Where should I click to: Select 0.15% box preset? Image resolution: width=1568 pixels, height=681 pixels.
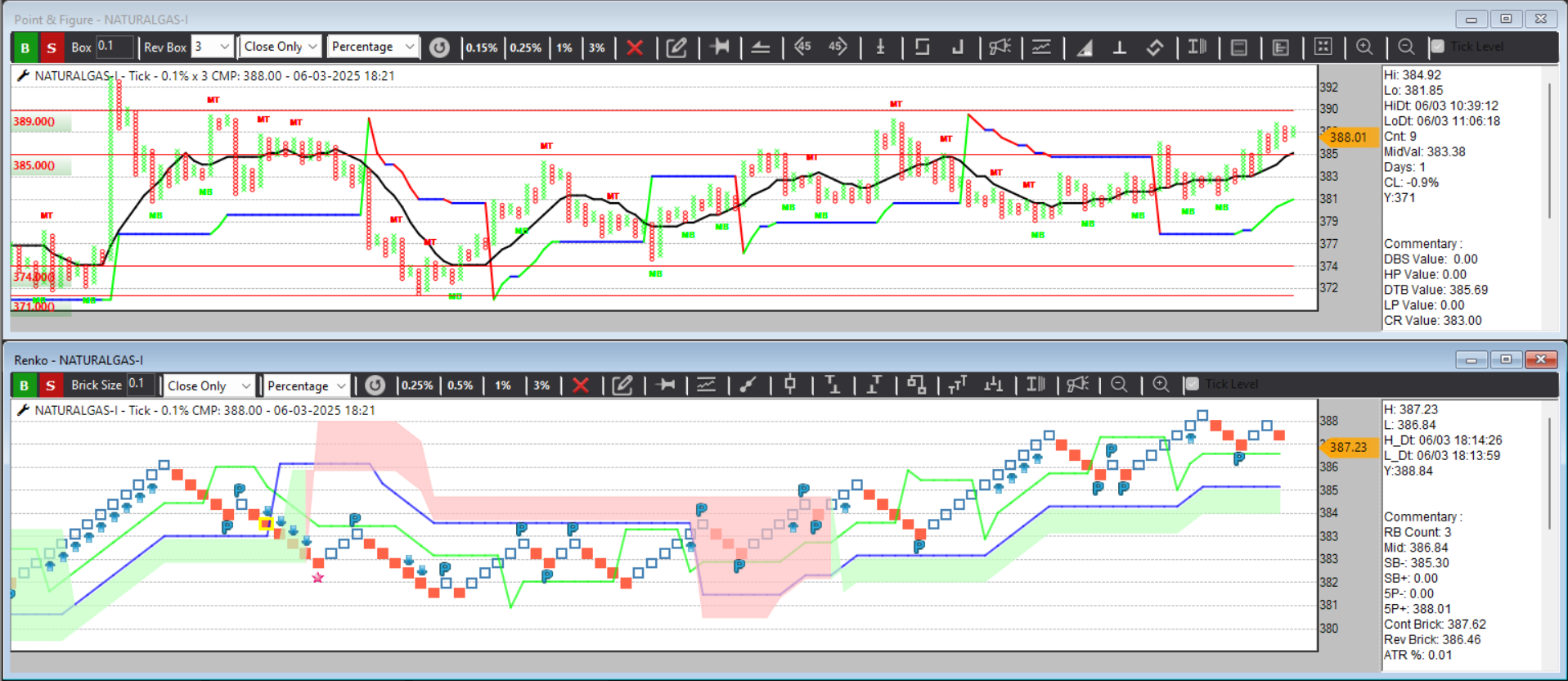click(x=482, y=47)
